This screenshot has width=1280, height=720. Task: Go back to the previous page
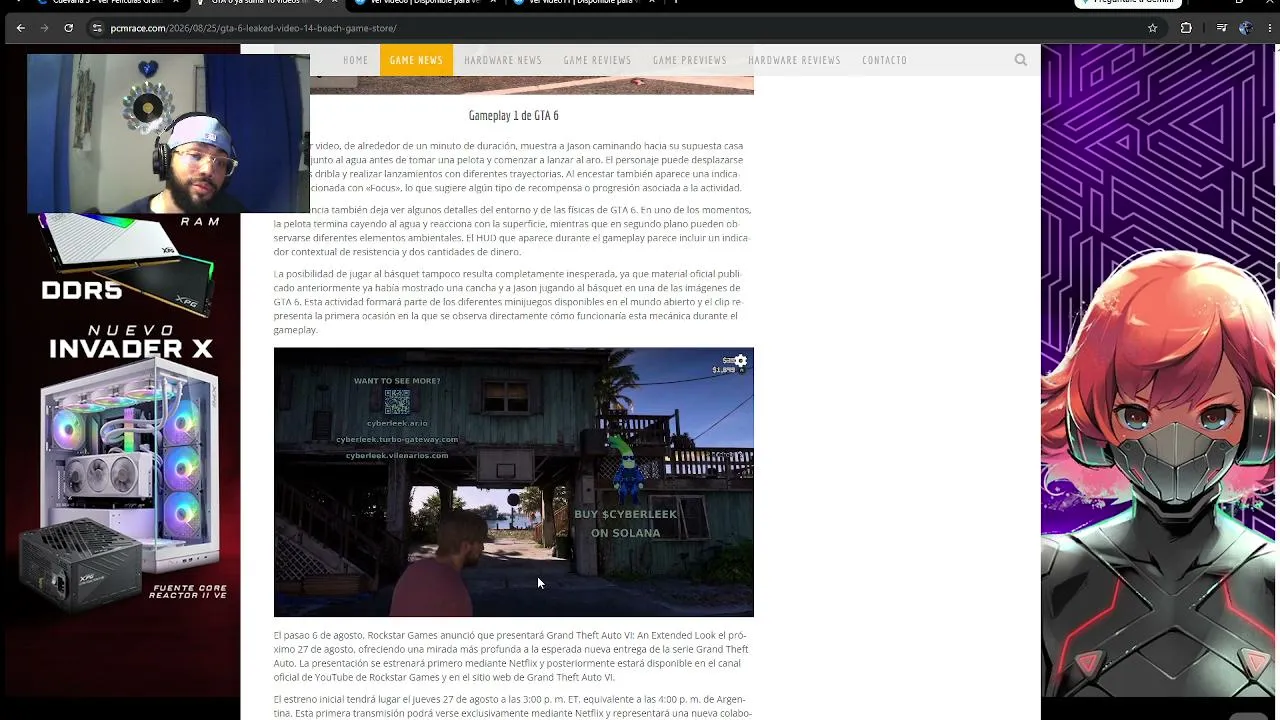pyautogui.click(x=20, y=28)
